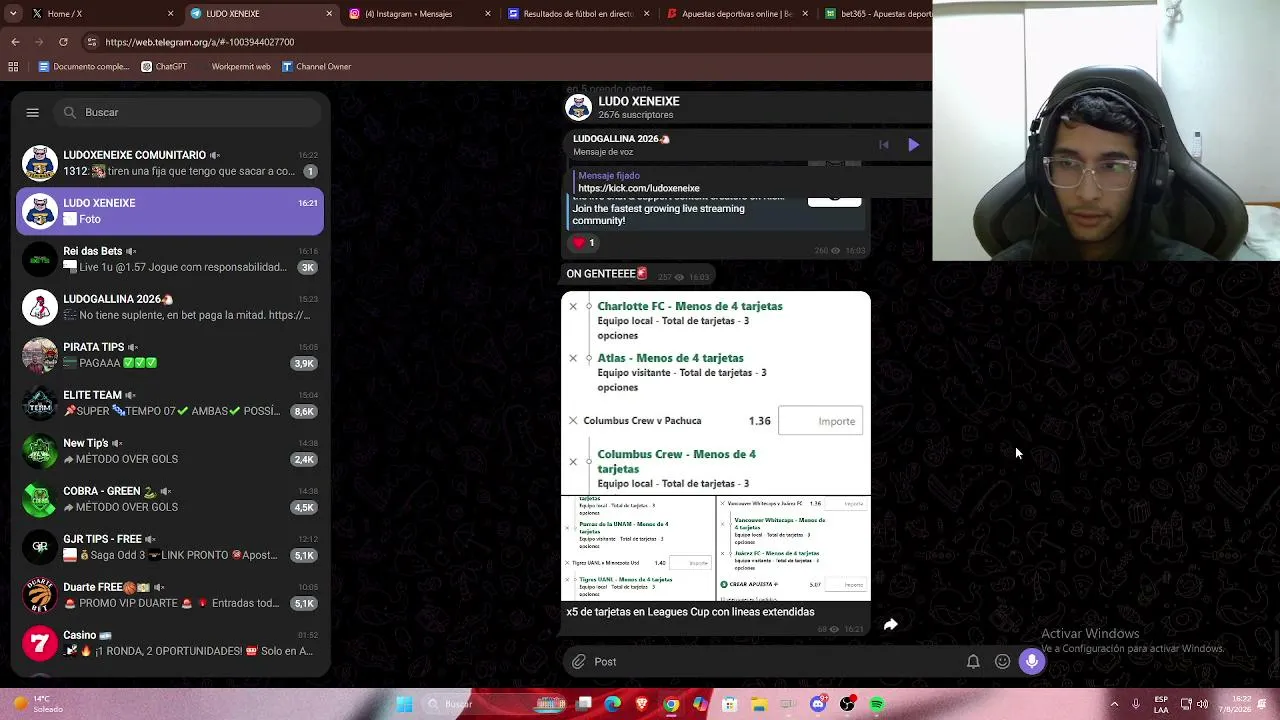Open File Explorer from the taskbar
This screenshot has width=1280, height=720.
point(759,705)
